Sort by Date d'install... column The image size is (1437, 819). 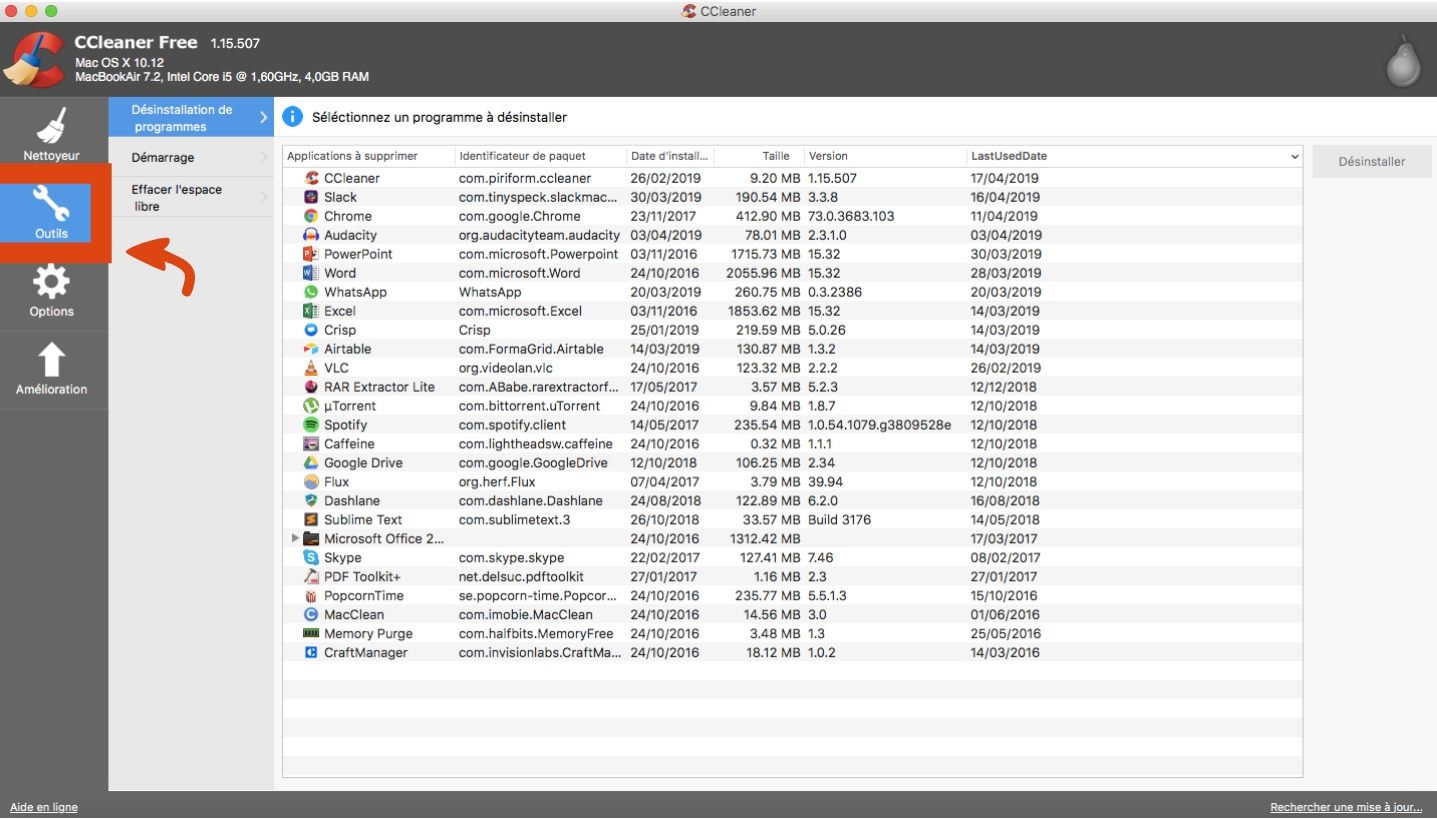coord(670,156)
